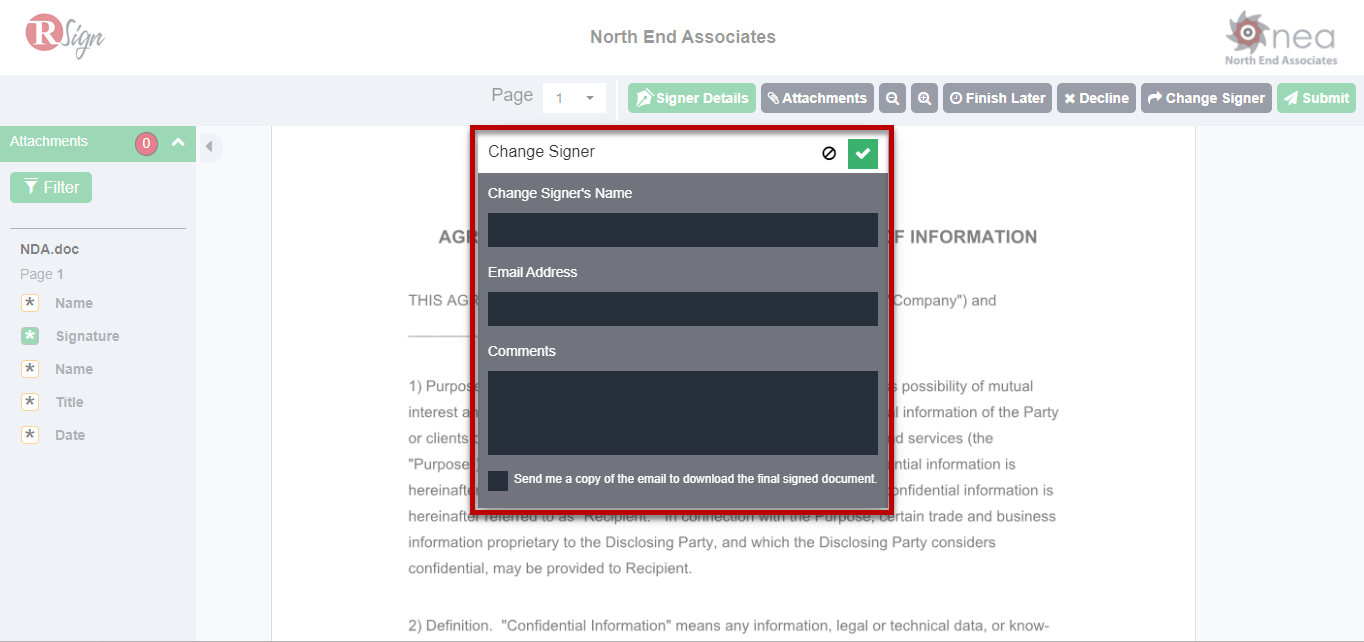Open Attachments from the toolbar
This screenshot has height=642, width=1364.
pyautogui.click(x=817, y=98)
